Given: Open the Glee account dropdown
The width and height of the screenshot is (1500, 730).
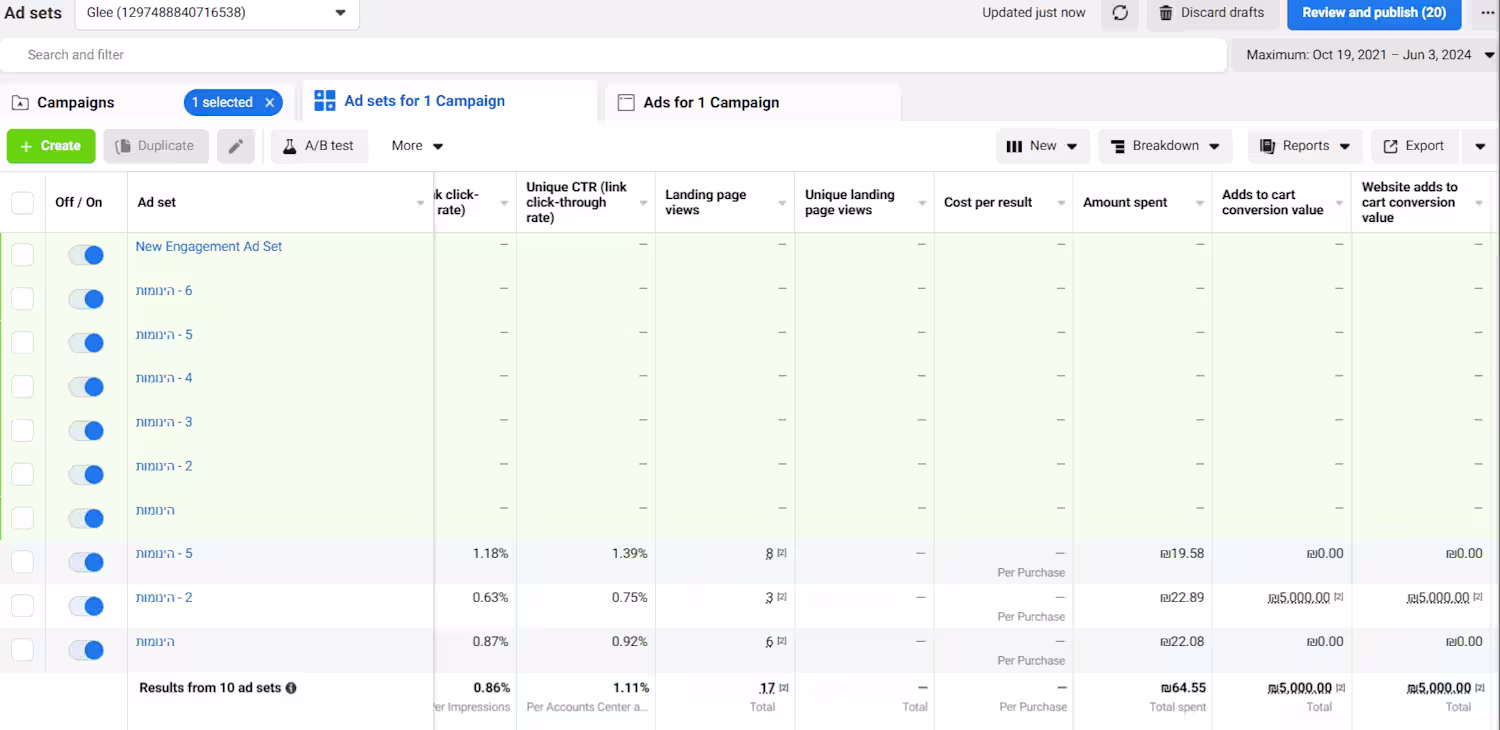Looking at the screenshot, I should click(x=216, y=13).
